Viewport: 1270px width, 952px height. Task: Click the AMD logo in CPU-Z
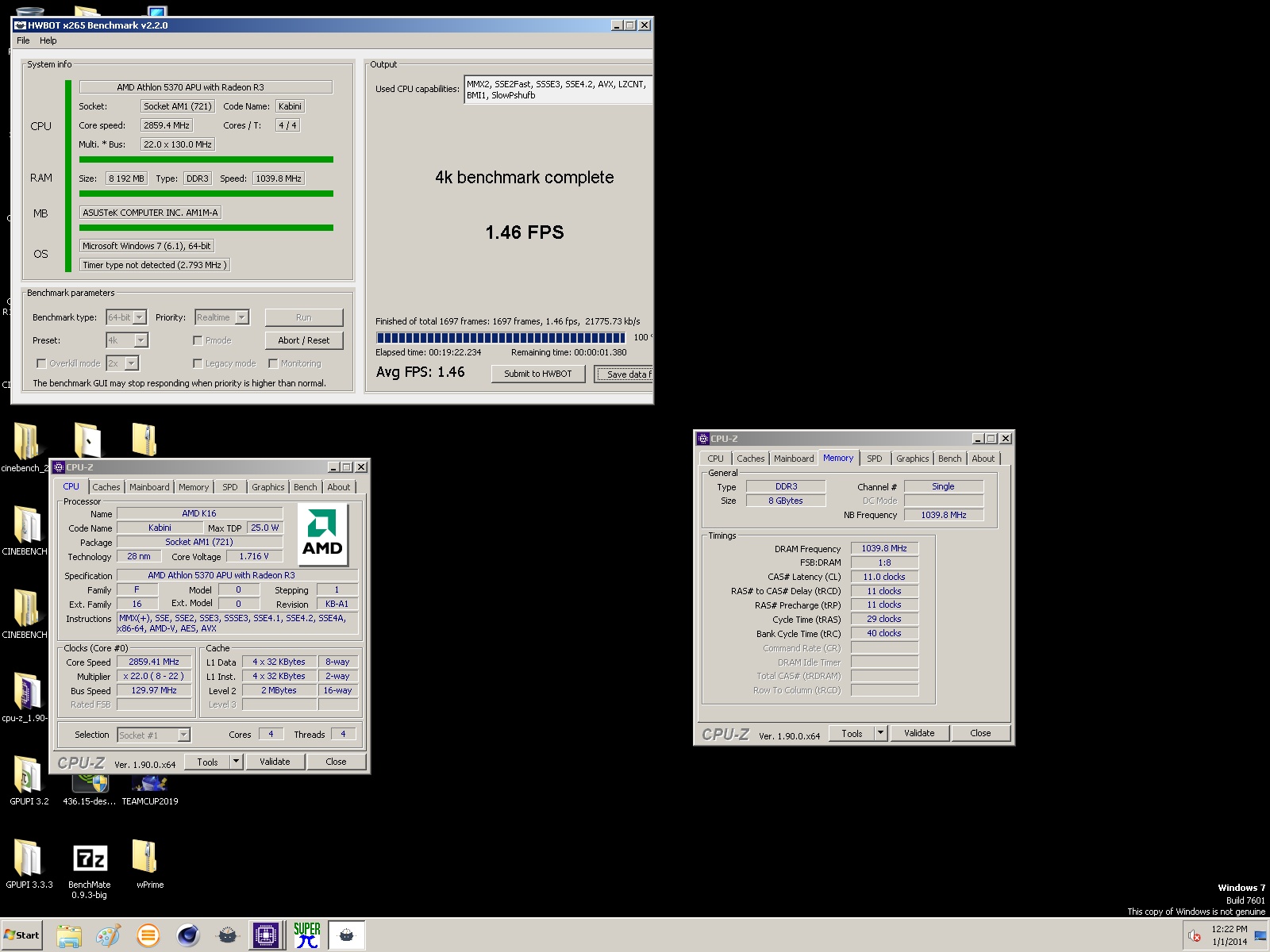pos(322,534)
